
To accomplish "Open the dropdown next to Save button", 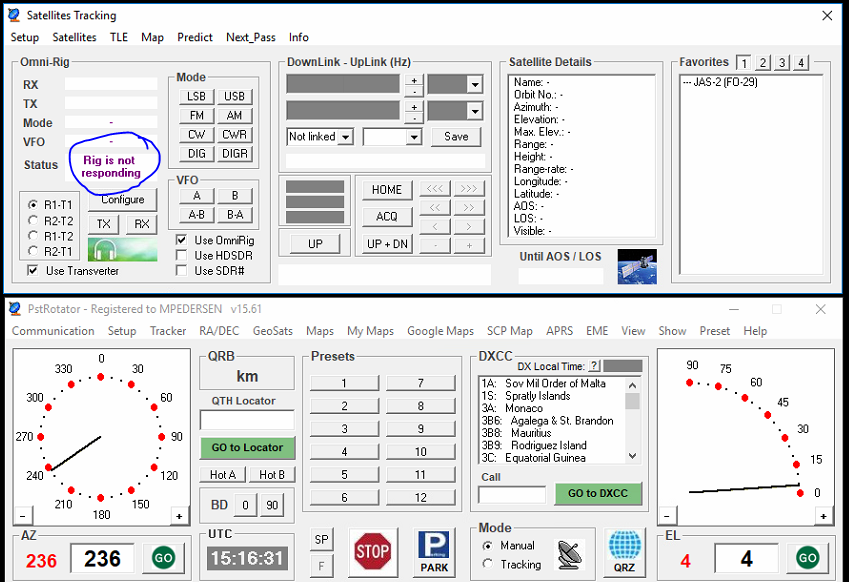I will pyautogui.click(x=414, y=137).
